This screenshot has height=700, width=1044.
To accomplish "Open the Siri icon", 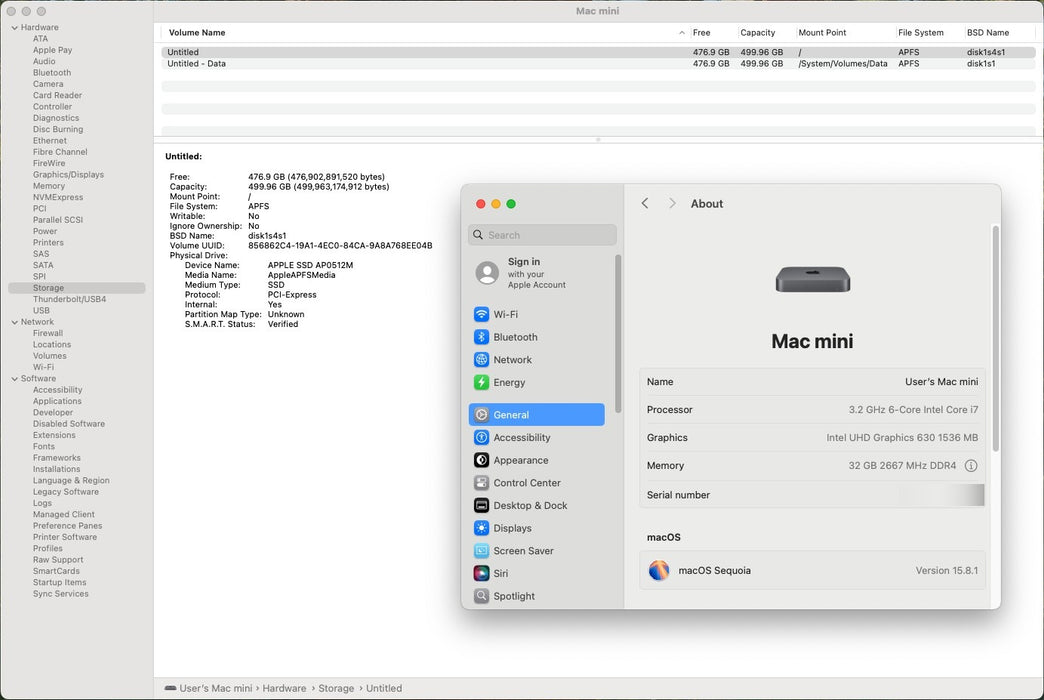I will coord(481,573).
